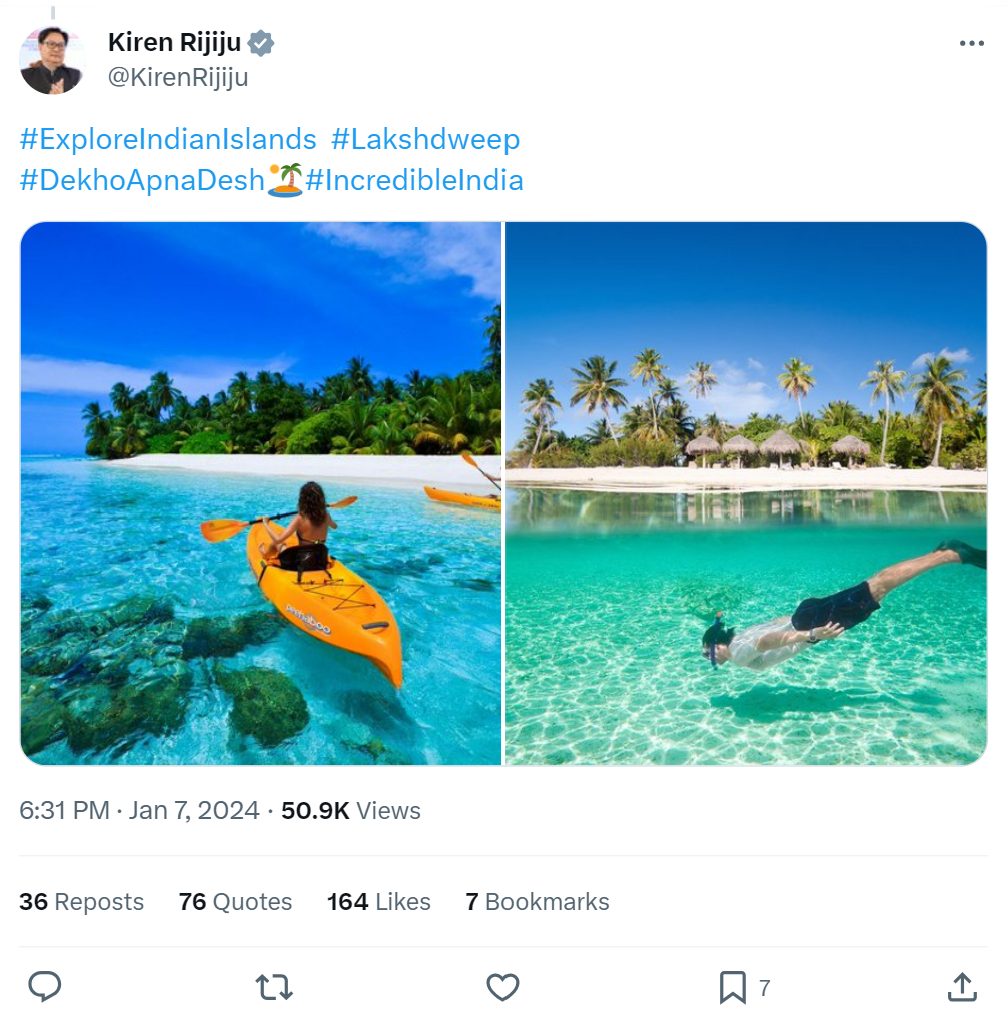1008x1026 pixels.
Task: Click the @KirenRijiju handle
Action: 178,77
